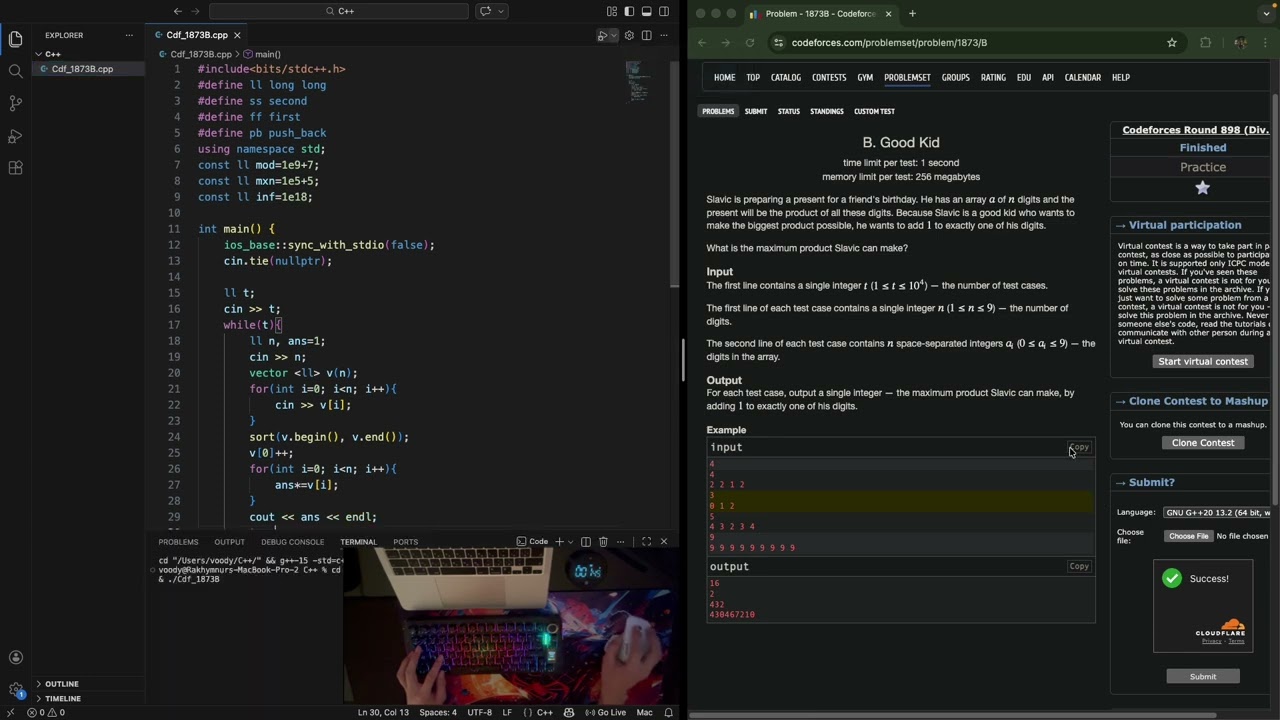The image size is (1280, 720).
Task: Click Copilot status icon in status bar
Action: click(569, 712)
